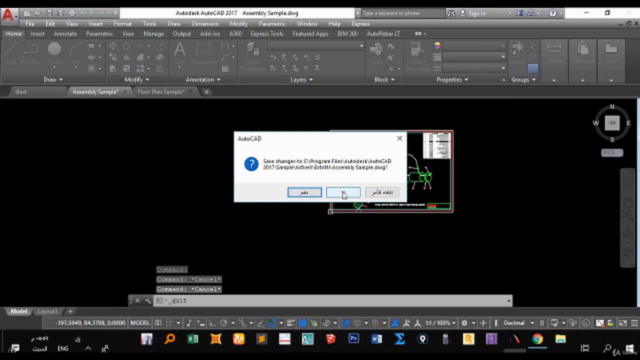Toggle snap mode in status bar

(169, 323)
